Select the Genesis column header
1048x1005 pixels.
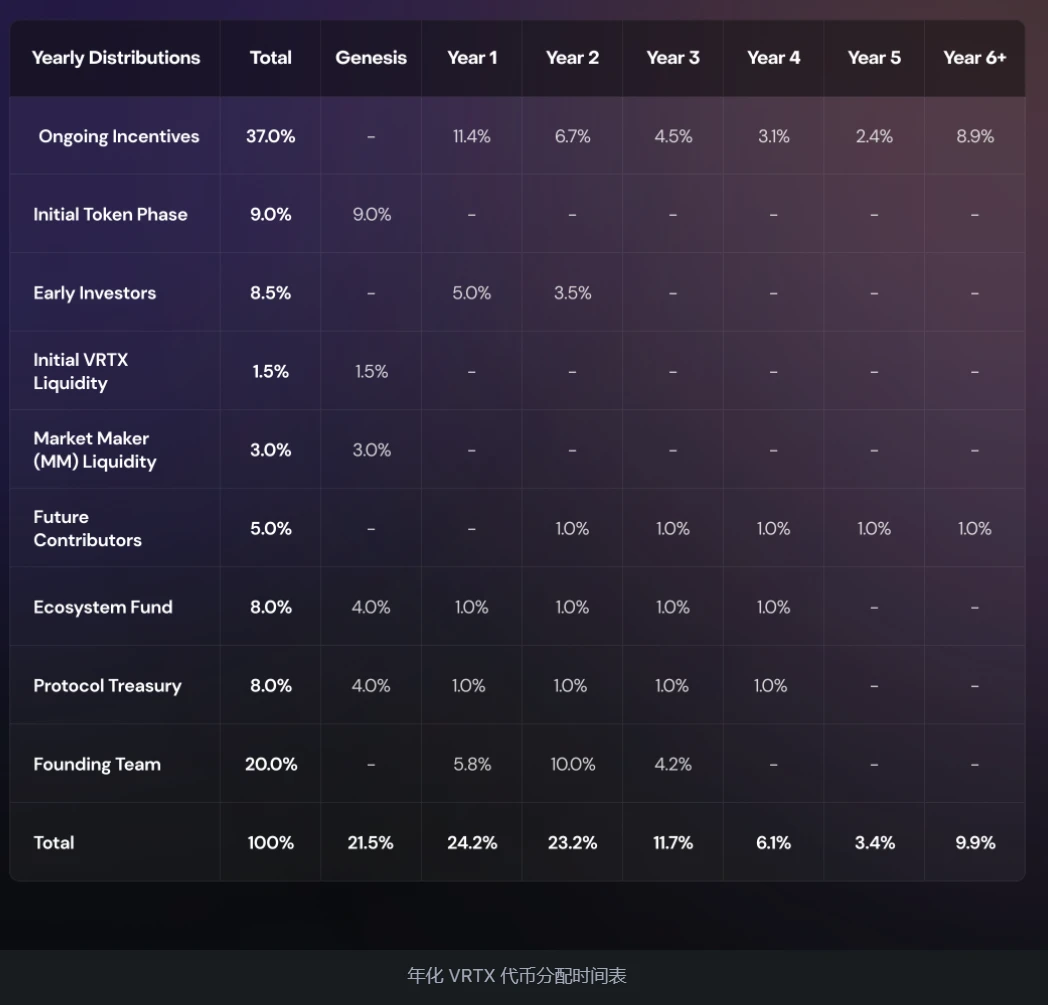point(371,58)
